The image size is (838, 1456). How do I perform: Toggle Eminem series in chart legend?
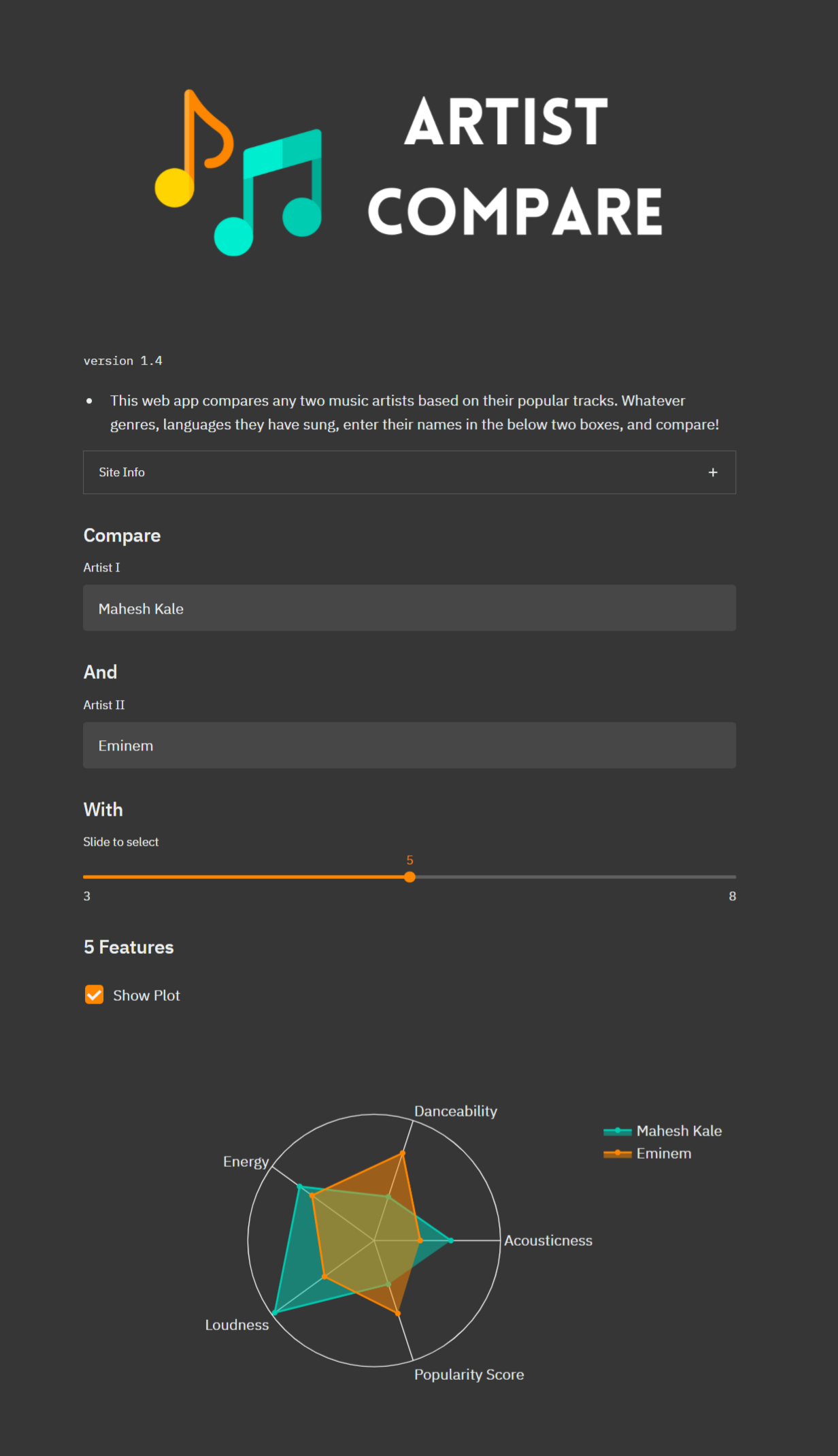pos(648,1153)
